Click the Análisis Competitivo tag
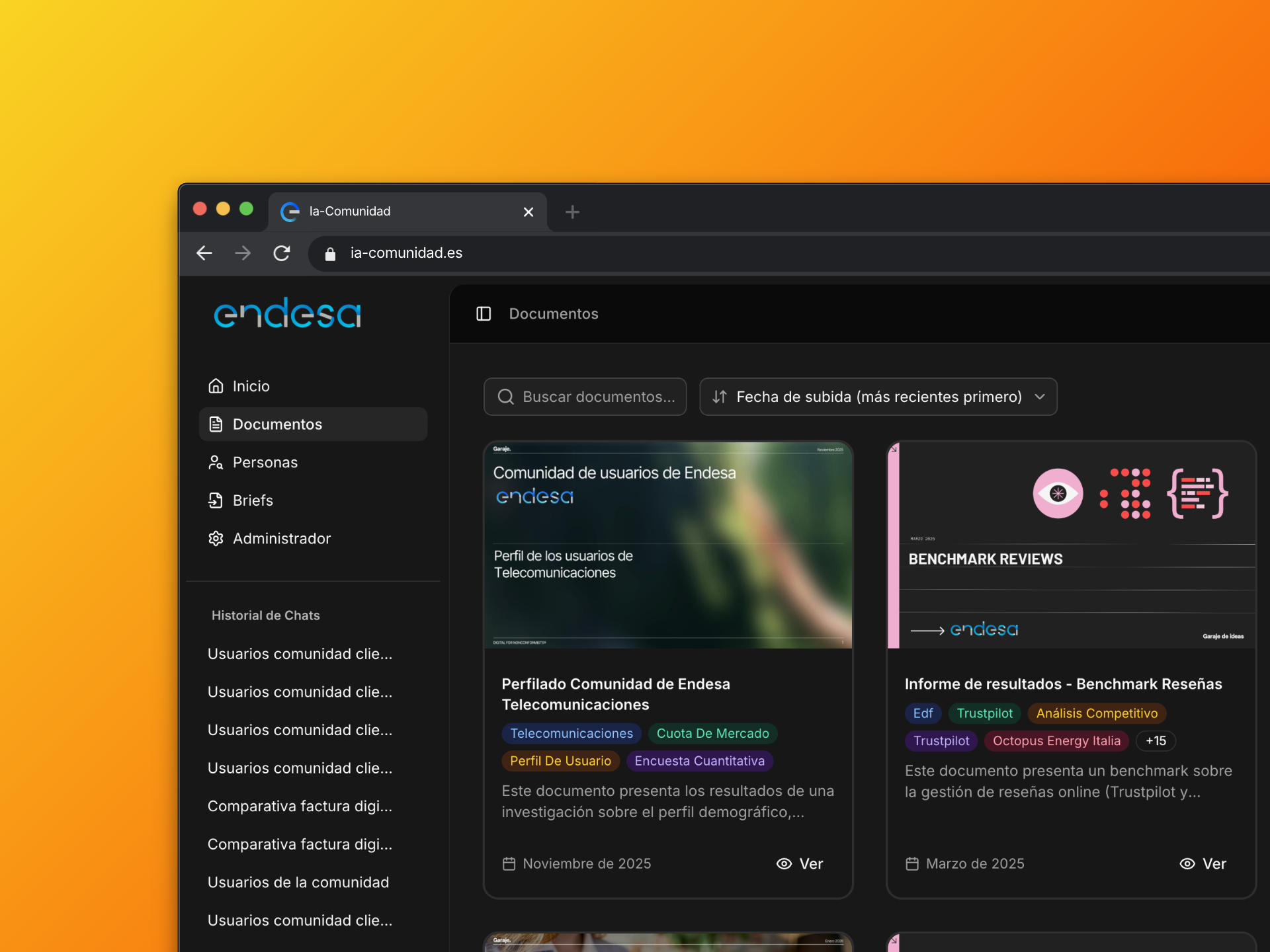Image resolution: width=1270 pixels, height=952 pixels. click(1097, 713)
